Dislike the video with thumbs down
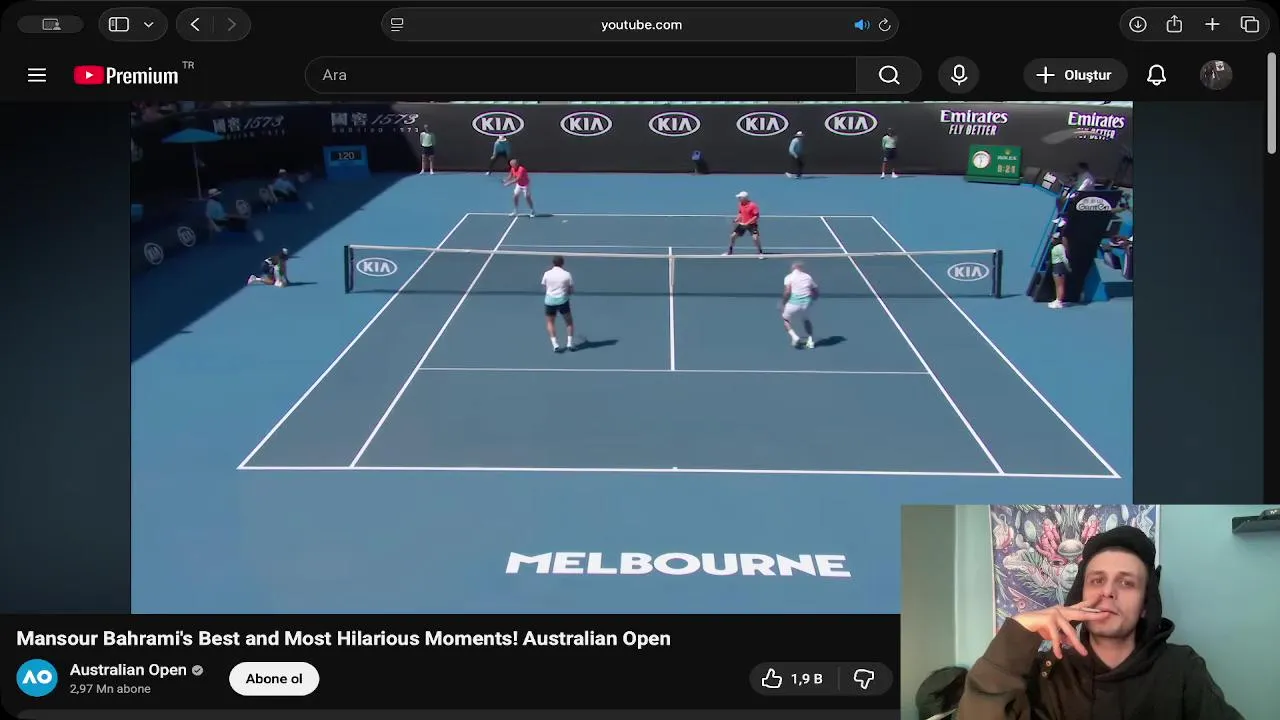 coord(864,679)
